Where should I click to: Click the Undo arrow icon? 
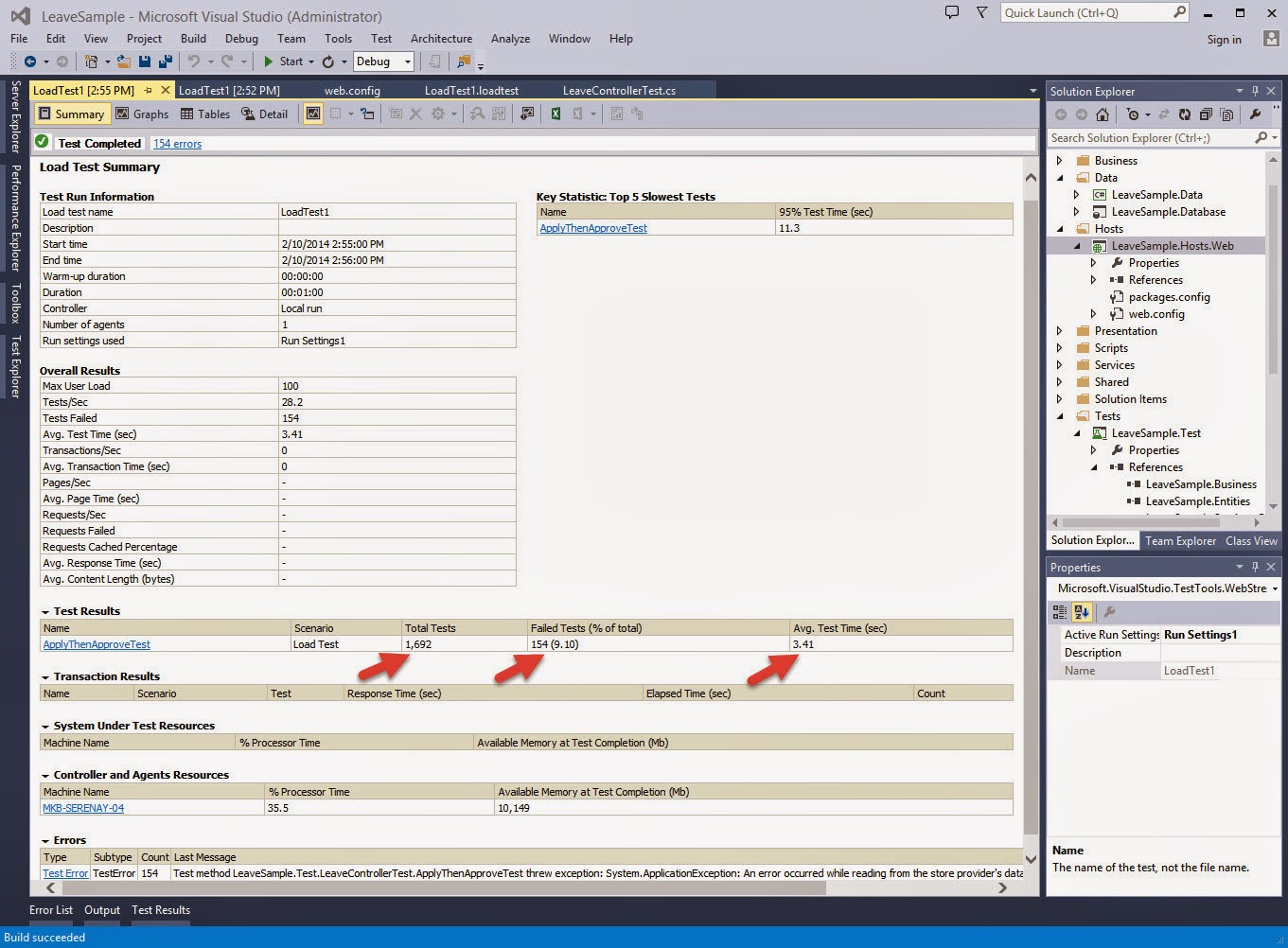click(194, 61)
